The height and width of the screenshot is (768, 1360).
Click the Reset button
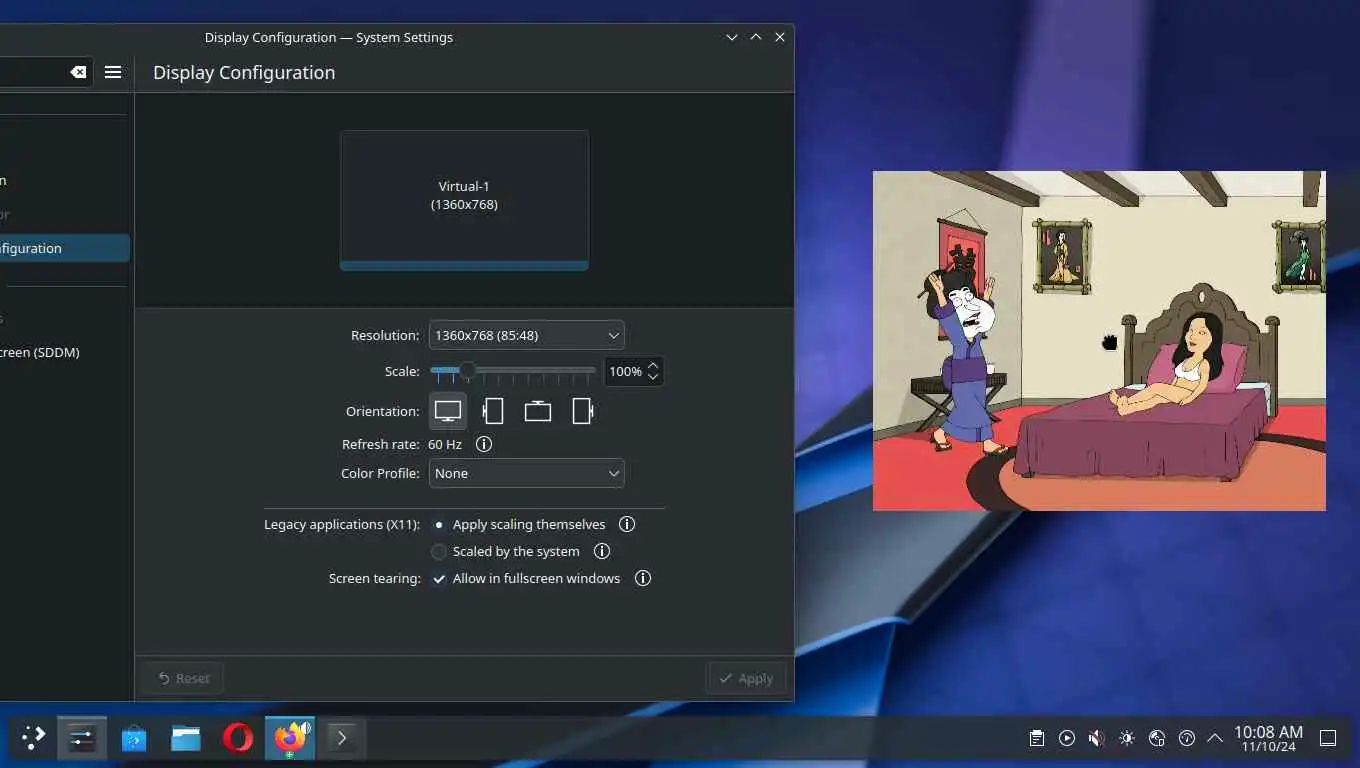pos(183,678)
